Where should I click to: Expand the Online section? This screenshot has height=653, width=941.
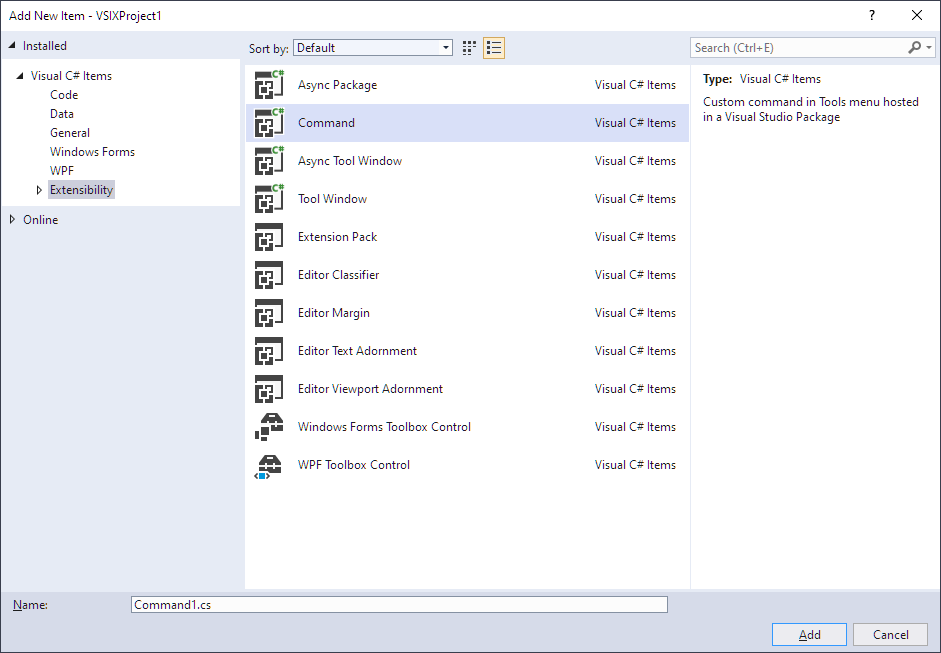click(12, 220)
